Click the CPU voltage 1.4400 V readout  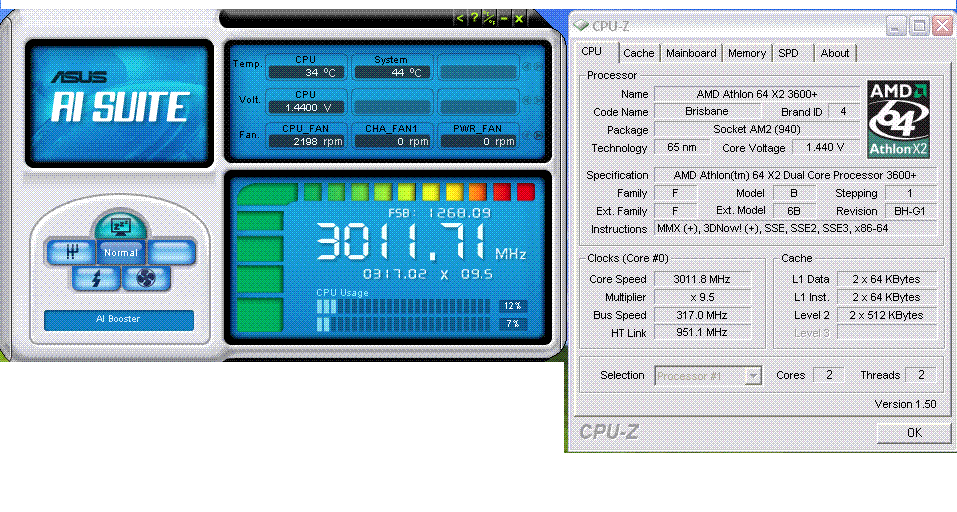[x=307, y=107]
